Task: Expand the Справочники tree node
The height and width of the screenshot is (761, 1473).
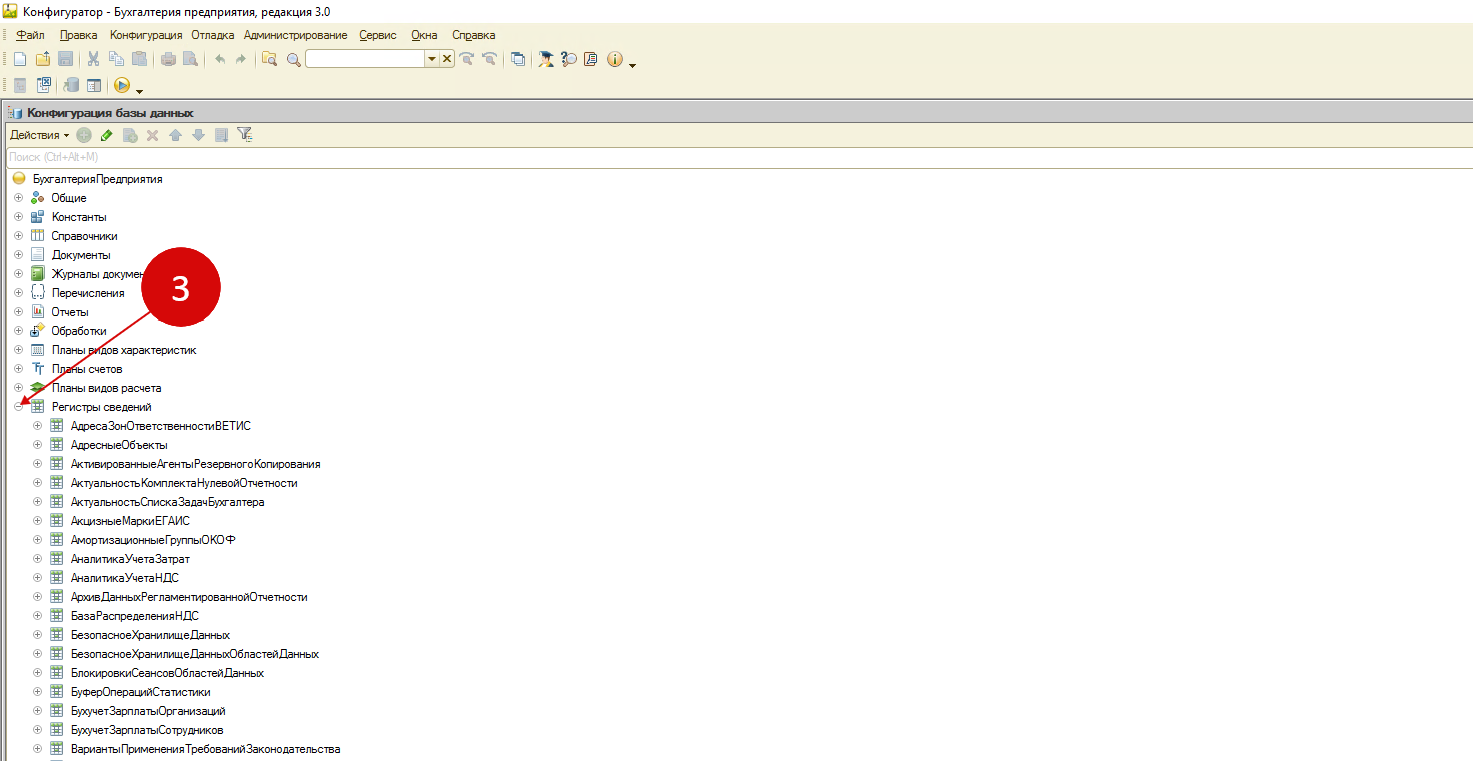Action: pyautogui.click(x=18, y=236)
